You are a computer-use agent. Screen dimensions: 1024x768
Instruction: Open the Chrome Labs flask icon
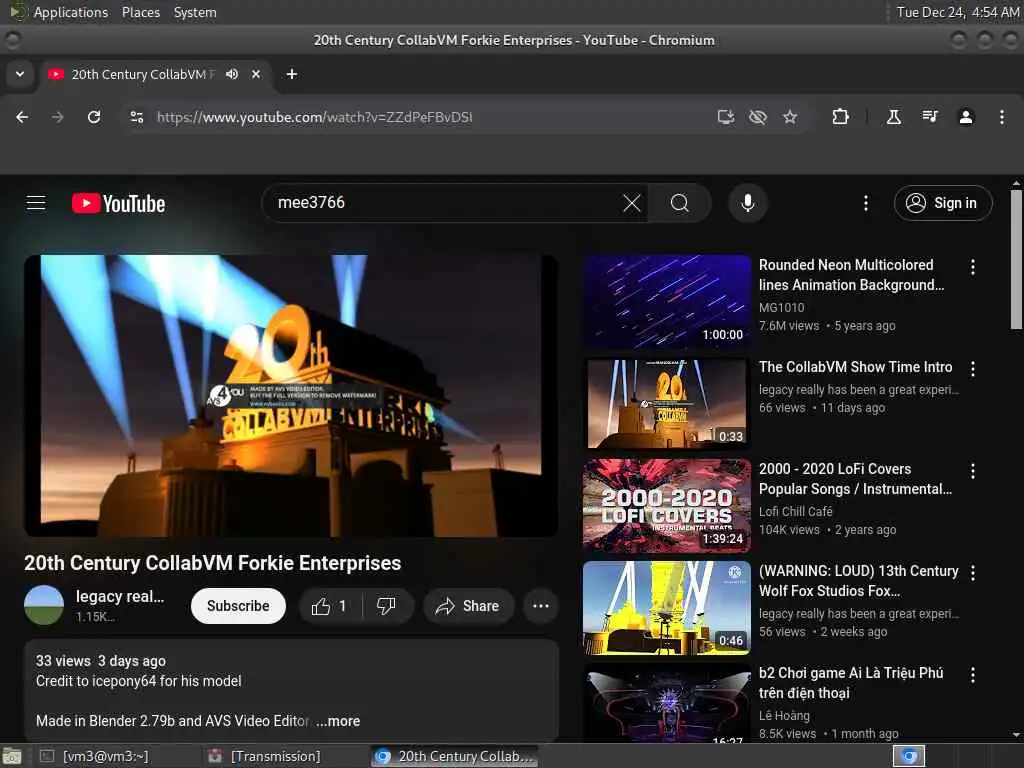pyautogui.click(x=893, y=117)
